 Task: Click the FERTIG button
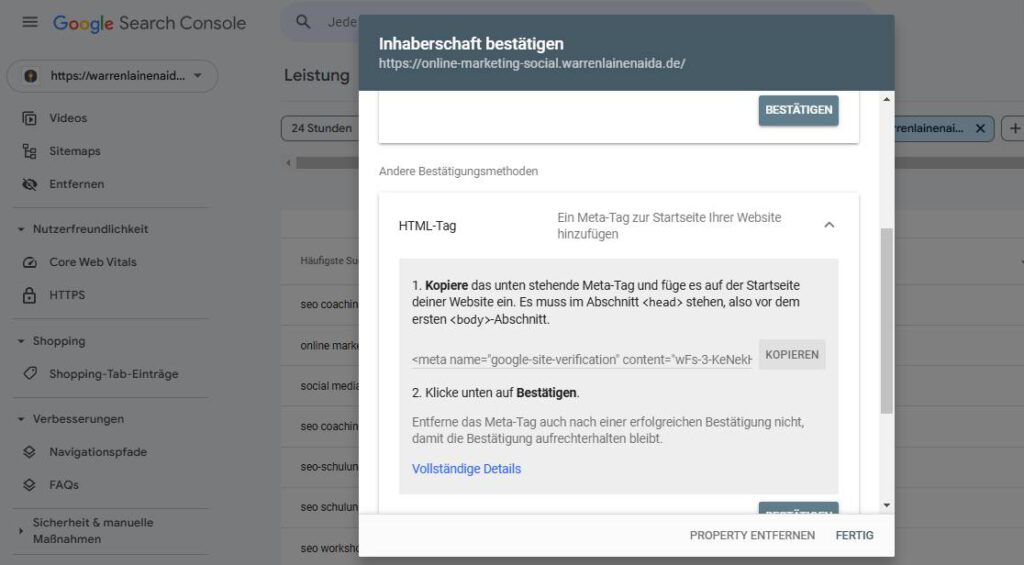(854, 536)
